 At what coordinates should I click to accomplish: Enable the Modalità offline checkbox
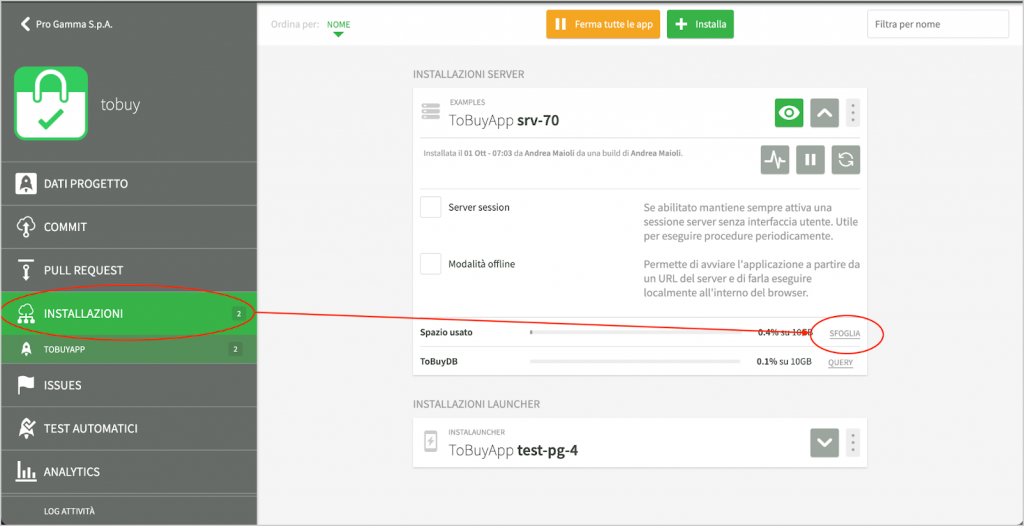[430, 264]
